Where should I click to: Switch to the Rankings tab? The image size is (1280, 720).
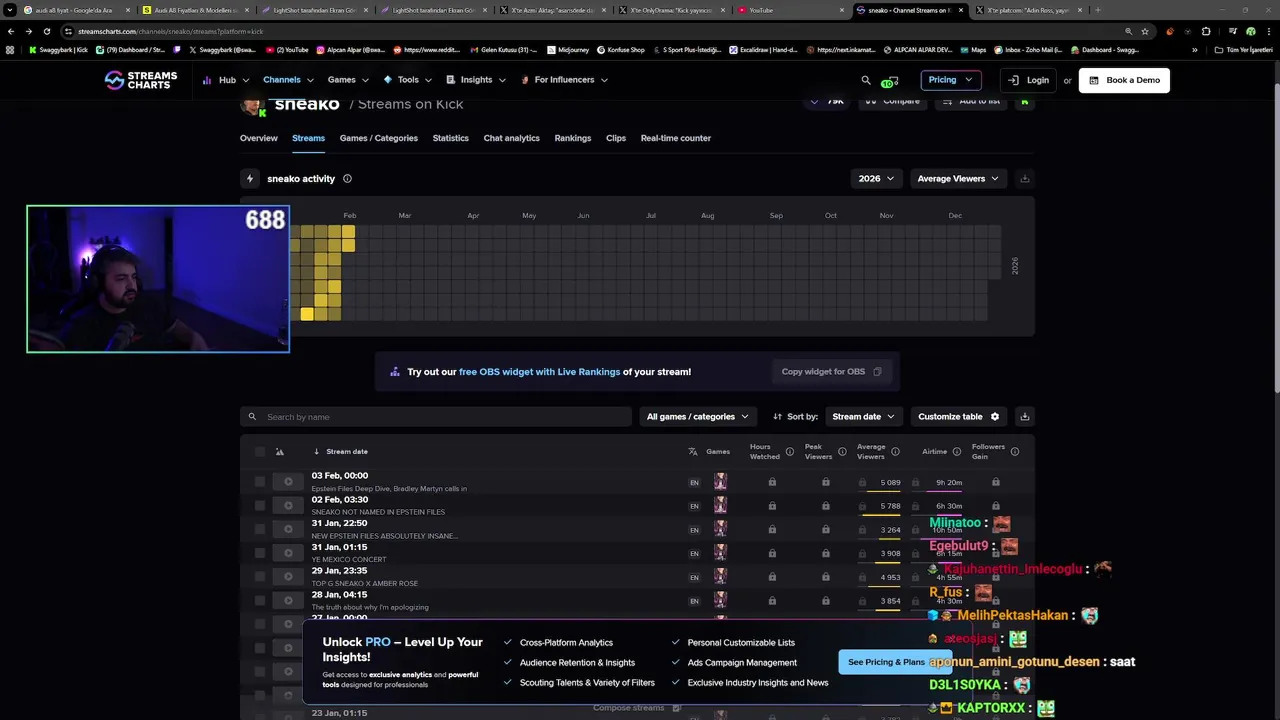tap(573, 138)
